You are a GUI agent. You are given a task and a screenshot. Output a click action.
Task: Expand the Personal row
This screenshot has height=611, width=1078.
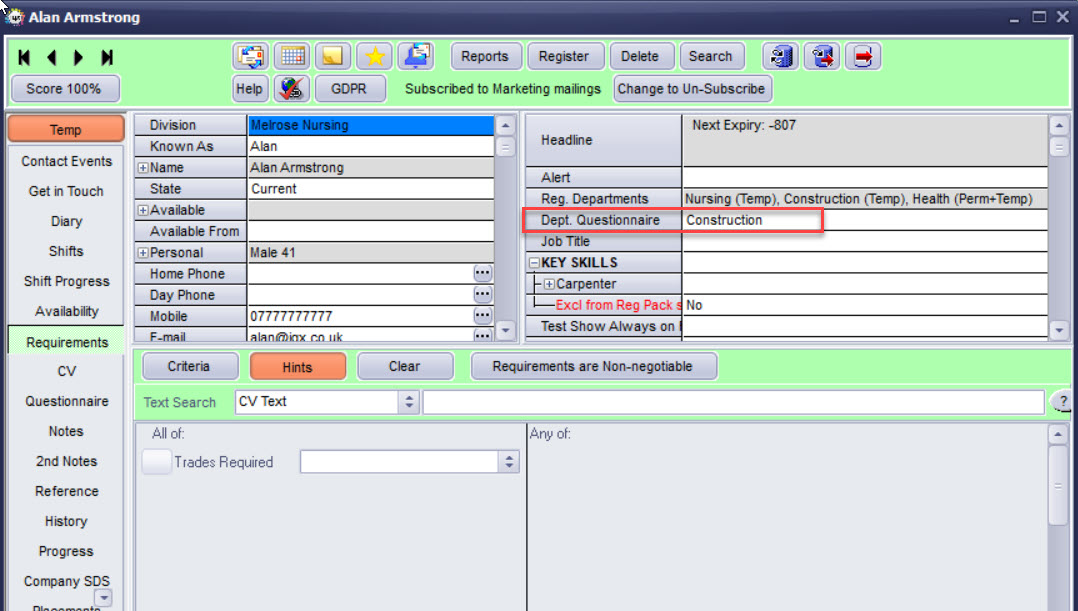(143, 253)
